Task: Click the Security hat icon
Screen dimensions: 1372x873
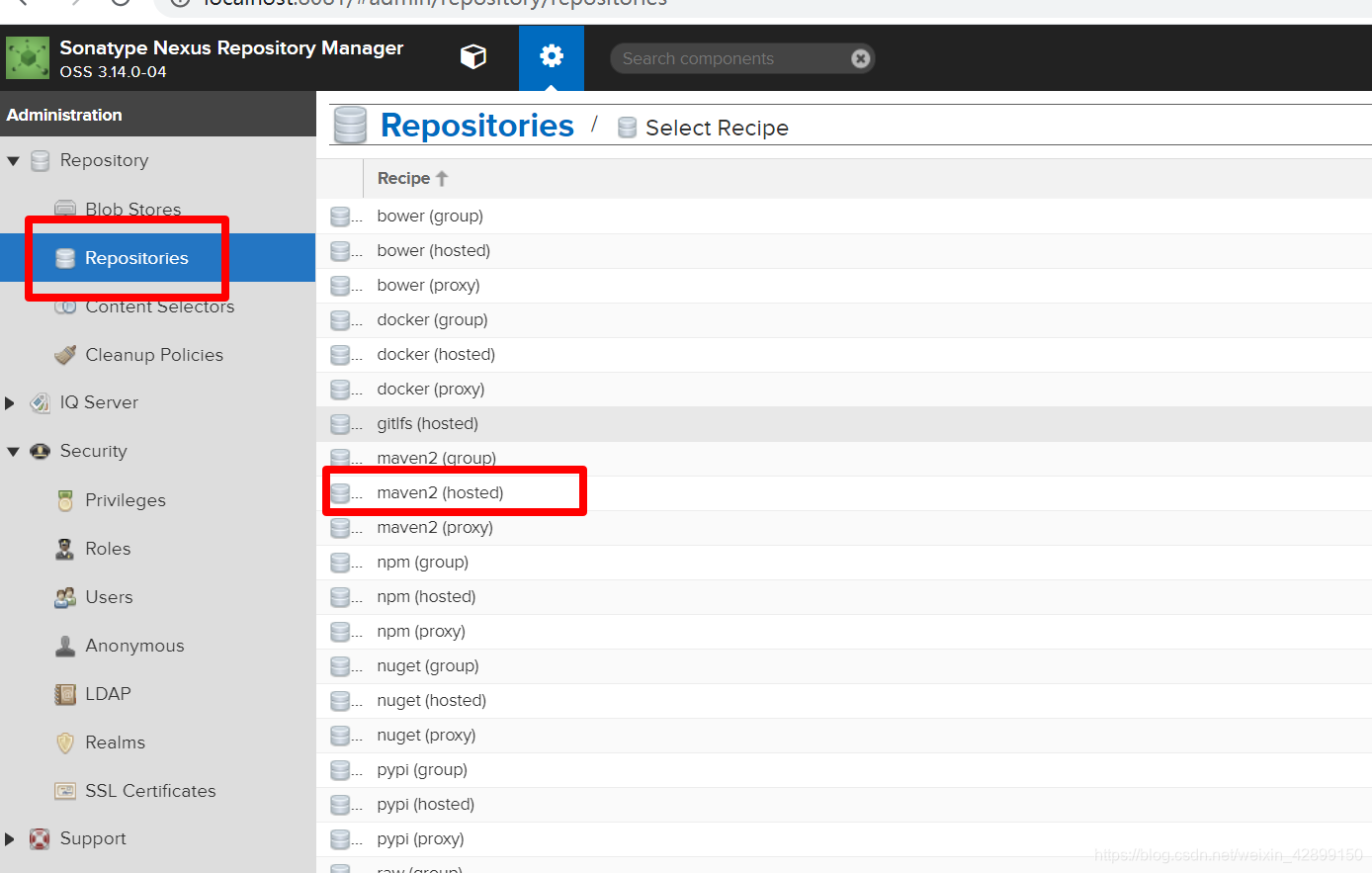Action: [x=40, y=452]
